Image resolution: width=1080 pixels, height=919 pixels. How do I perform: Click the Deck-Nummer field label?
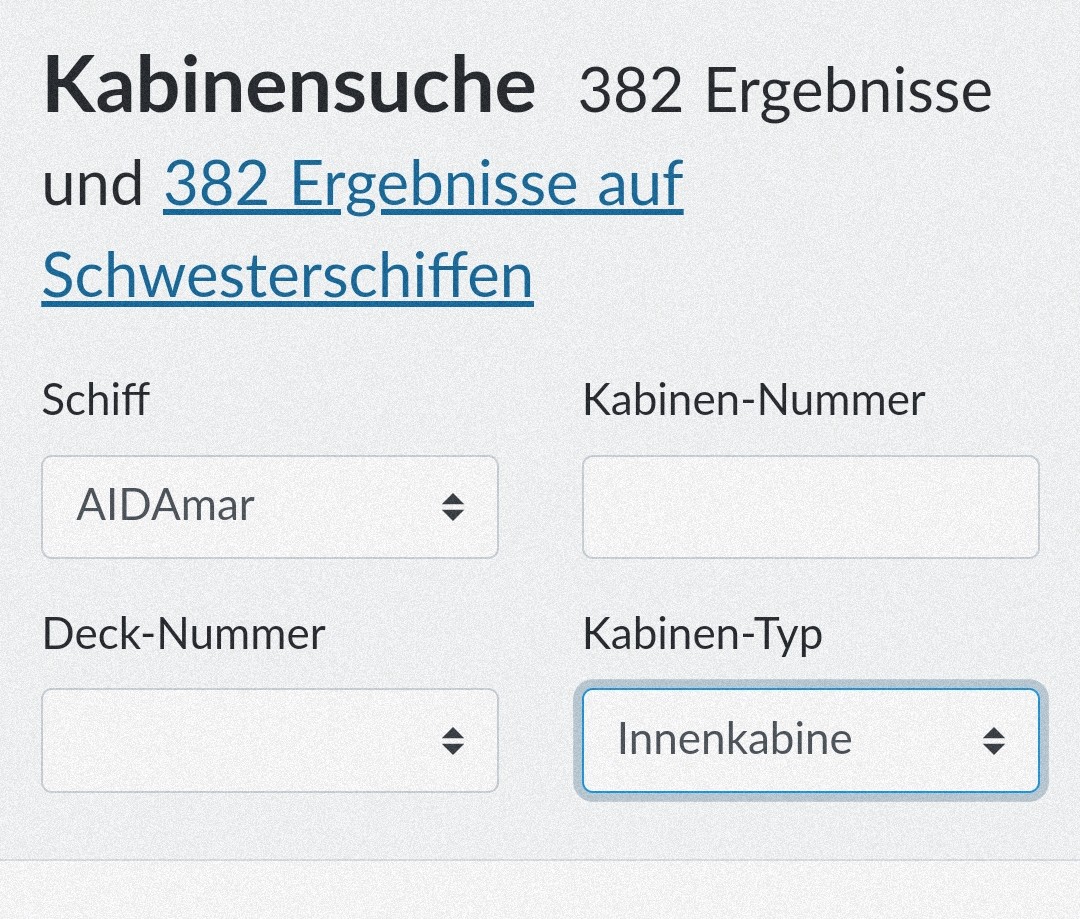tap(184, 634)
